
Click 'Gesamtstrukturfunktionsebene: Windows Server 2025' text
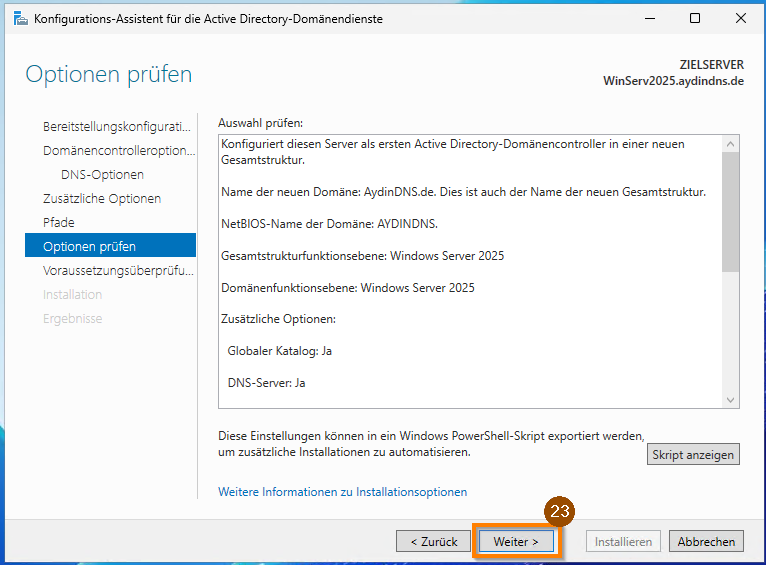[x=362, y=256]
